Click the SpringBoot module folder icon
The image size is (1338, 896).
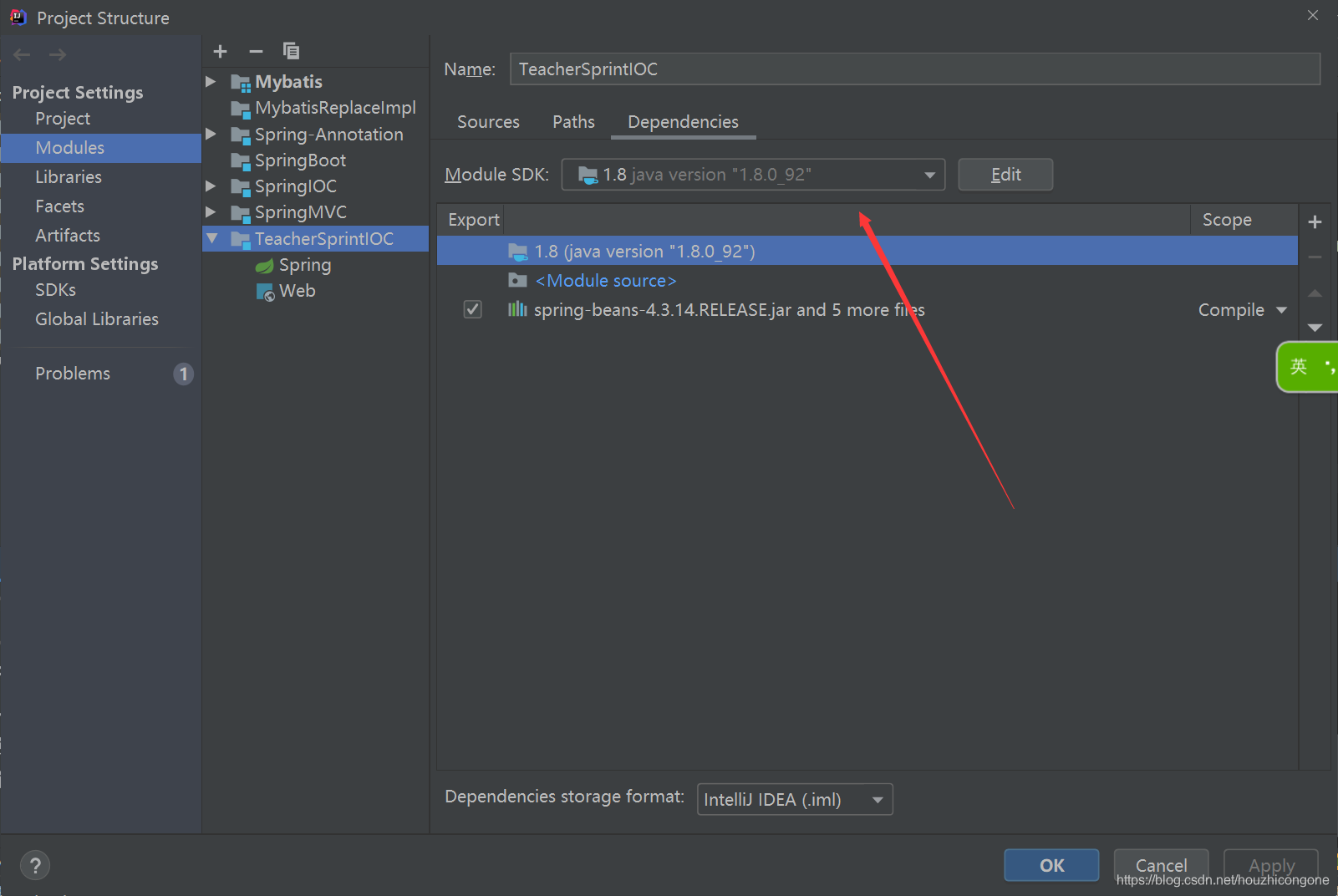pos(241,161)
